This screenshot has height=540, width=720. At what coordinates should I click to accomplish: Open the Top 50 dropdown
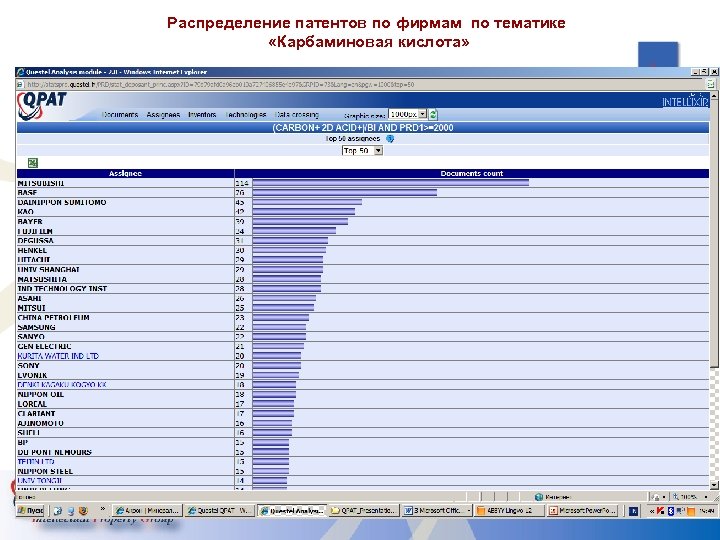point(362,151)
